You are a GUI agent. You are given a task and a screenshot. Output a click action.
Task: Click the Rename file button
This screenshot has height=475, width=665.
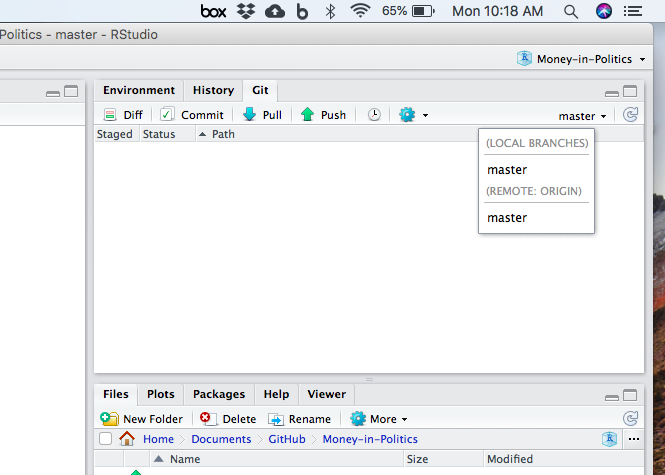tap(299, 419)
